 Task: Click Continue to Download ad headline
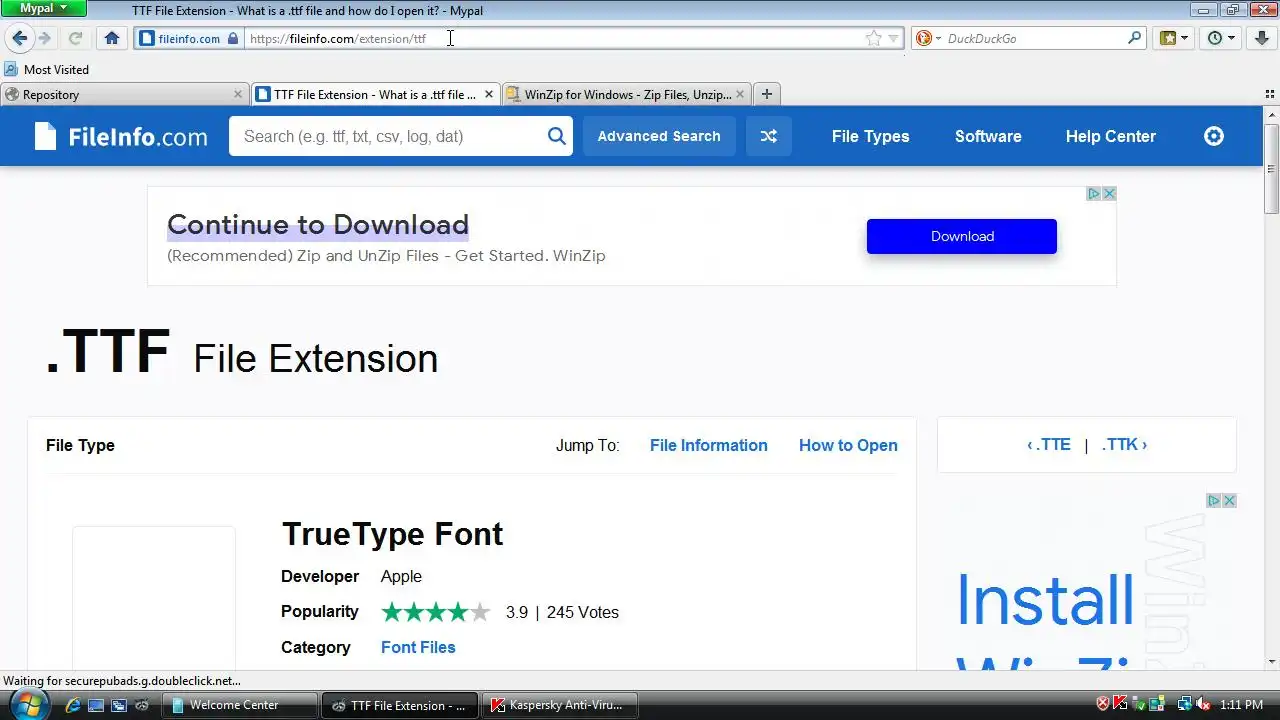click(x=318, y=224)
